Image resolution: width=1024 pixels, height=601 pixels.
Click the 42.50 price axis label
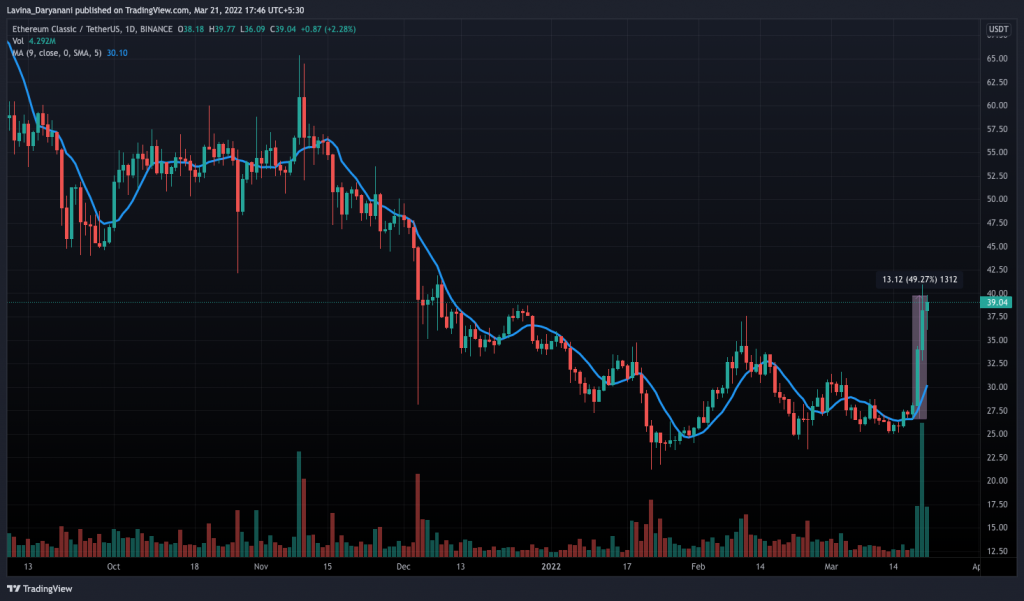click(x=997, y=270)
